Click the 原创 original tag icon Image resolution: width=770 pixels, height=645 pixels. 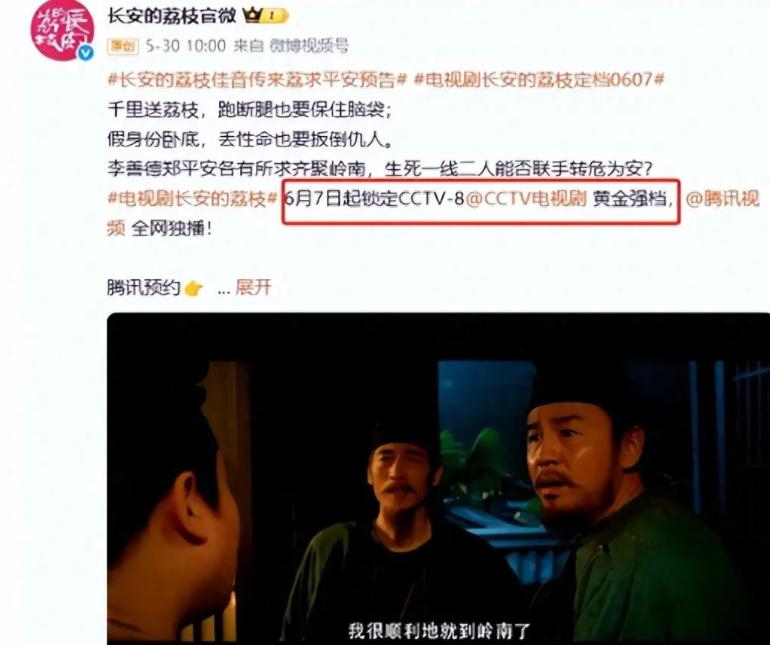pyautogui.click(x=123, y=46)
